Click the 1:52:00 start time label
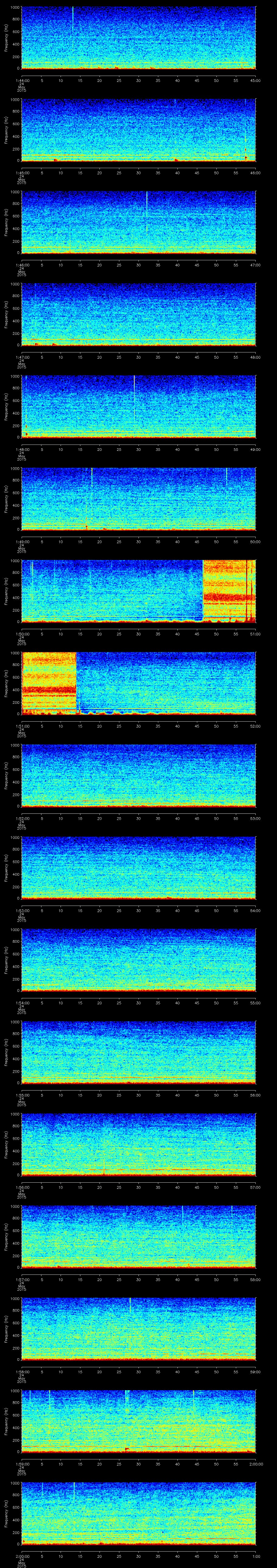 22,818
